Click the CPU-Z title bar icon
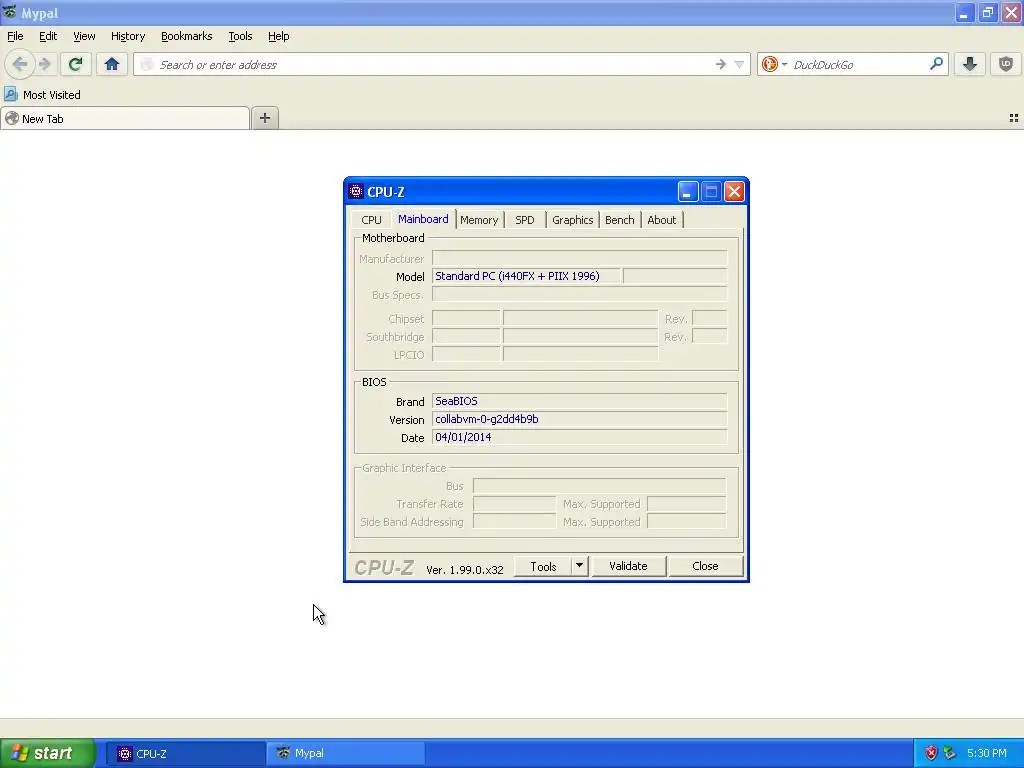 tap(356, 191)
